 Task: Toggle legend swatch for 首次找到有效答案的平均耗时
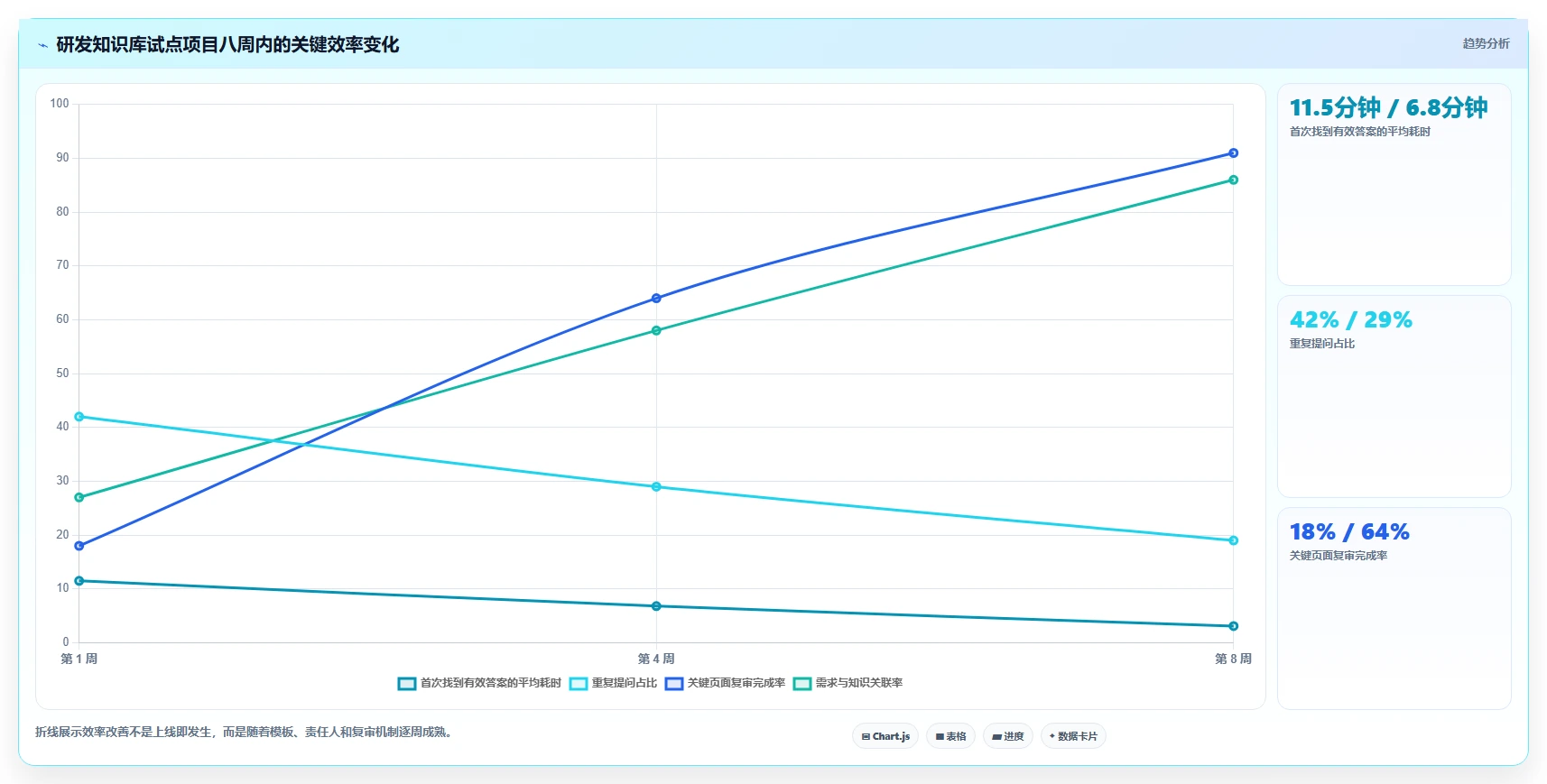[x=407, y=684]
